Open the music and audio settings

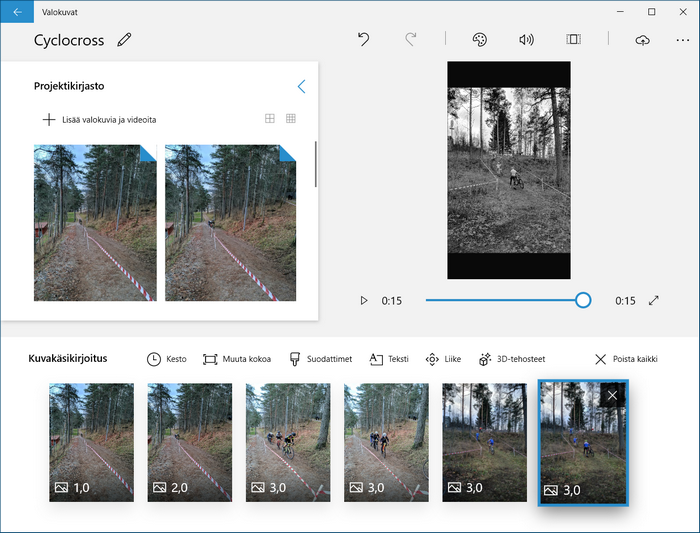526,40
